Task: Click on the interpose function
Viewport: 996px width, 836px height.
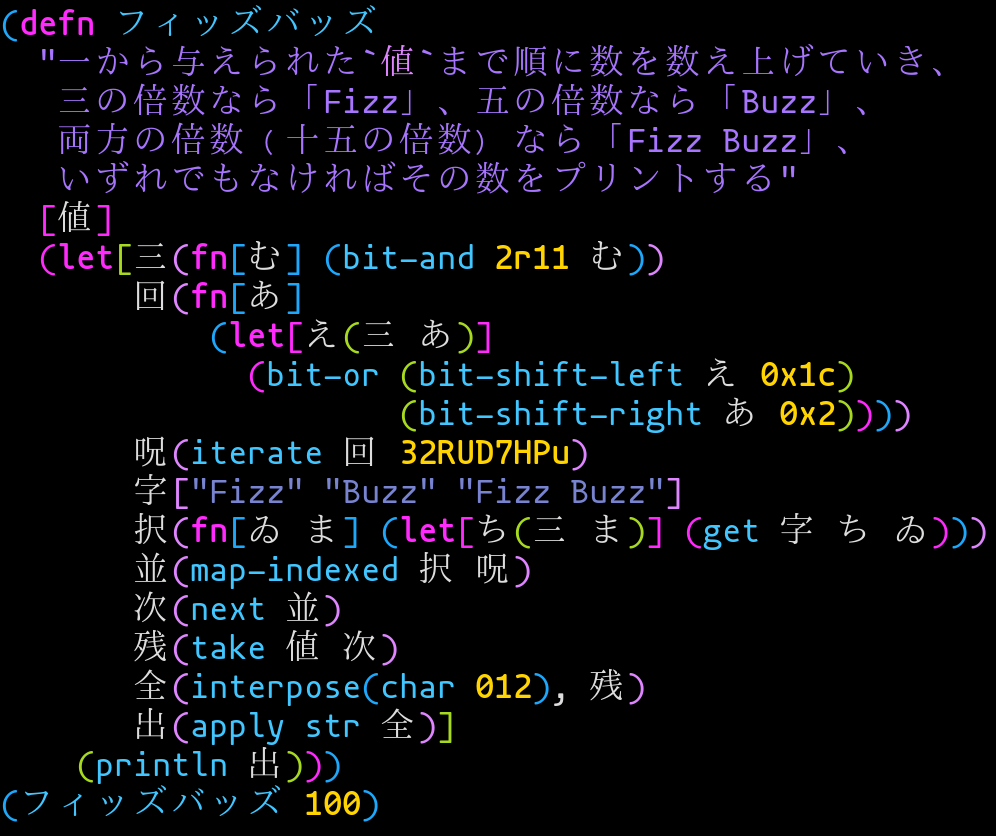Action: [275, 688]
